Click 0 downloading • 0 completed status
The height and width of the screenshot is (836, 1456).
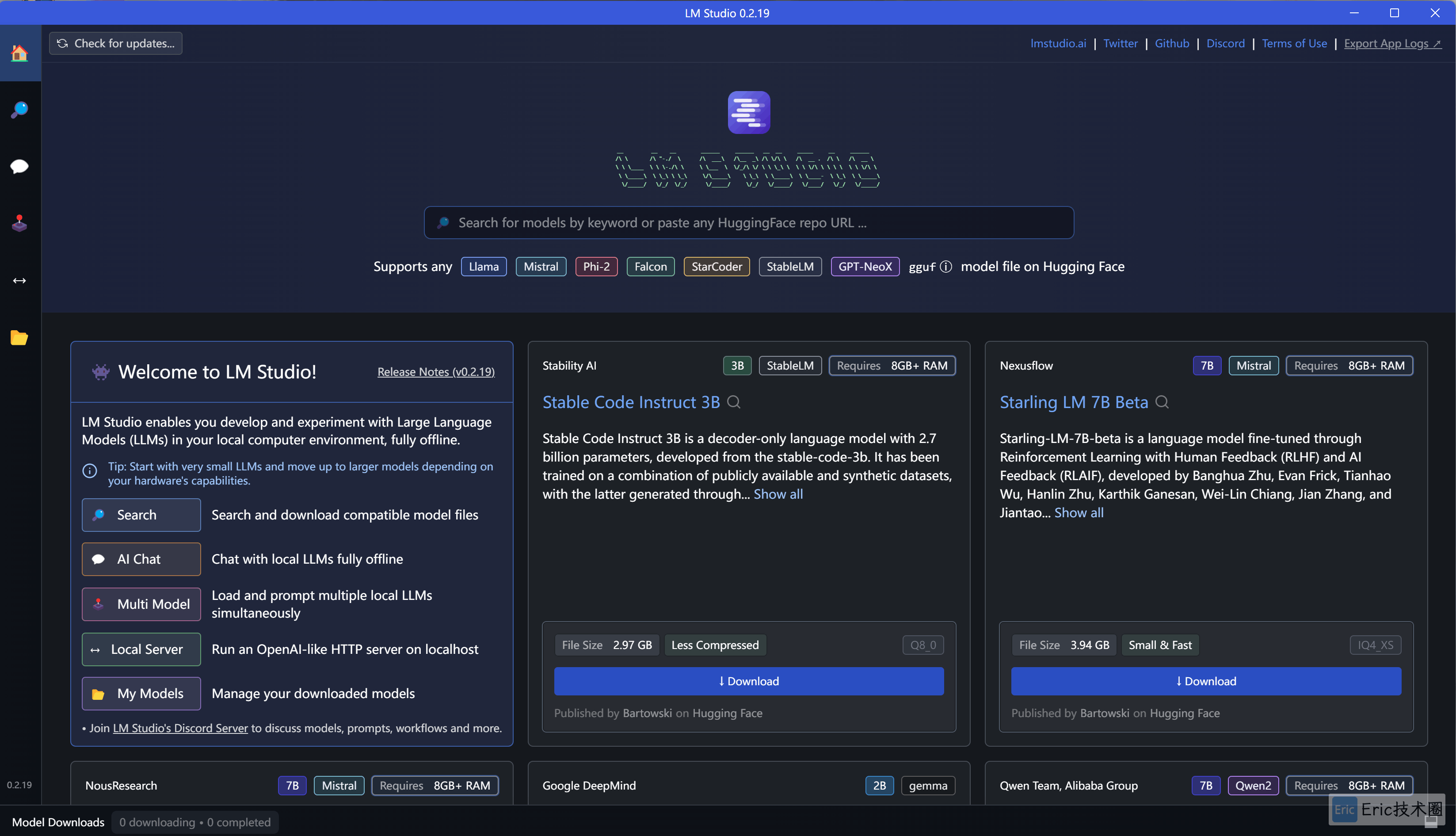point(195,822)
